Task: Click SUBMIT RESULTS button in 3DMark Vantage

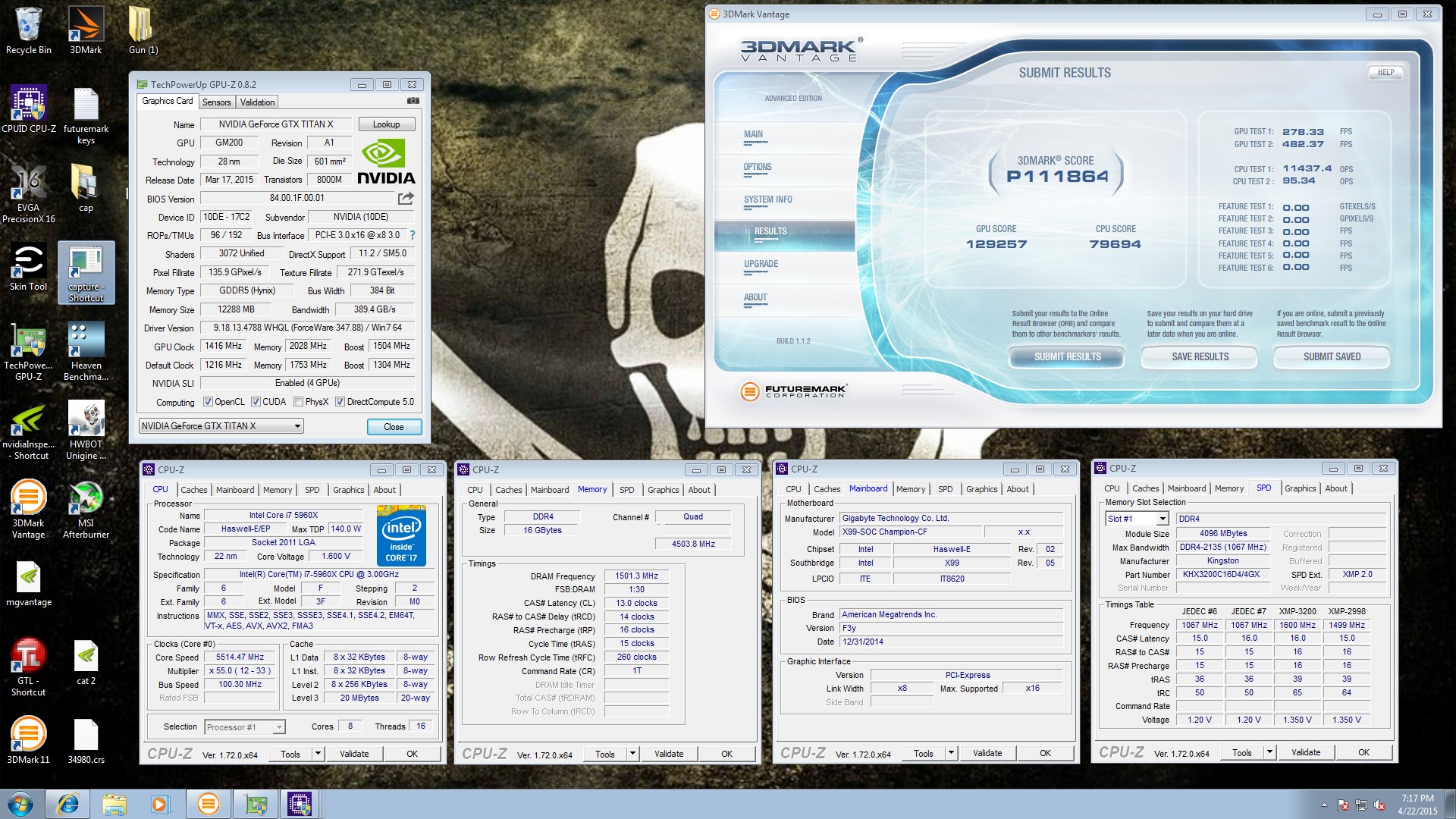Action: point(1067,356)
